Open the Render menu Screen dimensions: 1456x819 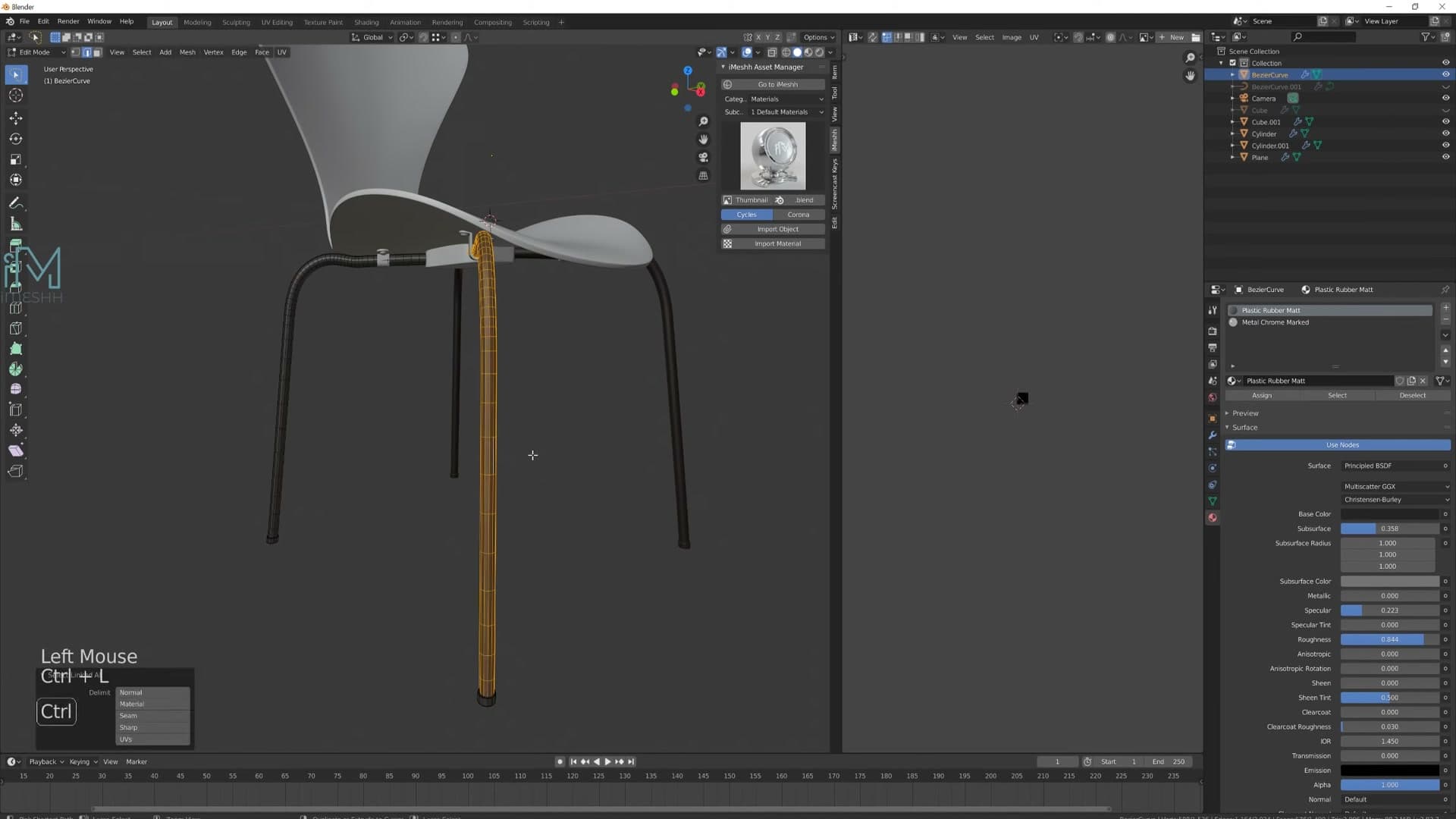[67, 21]
